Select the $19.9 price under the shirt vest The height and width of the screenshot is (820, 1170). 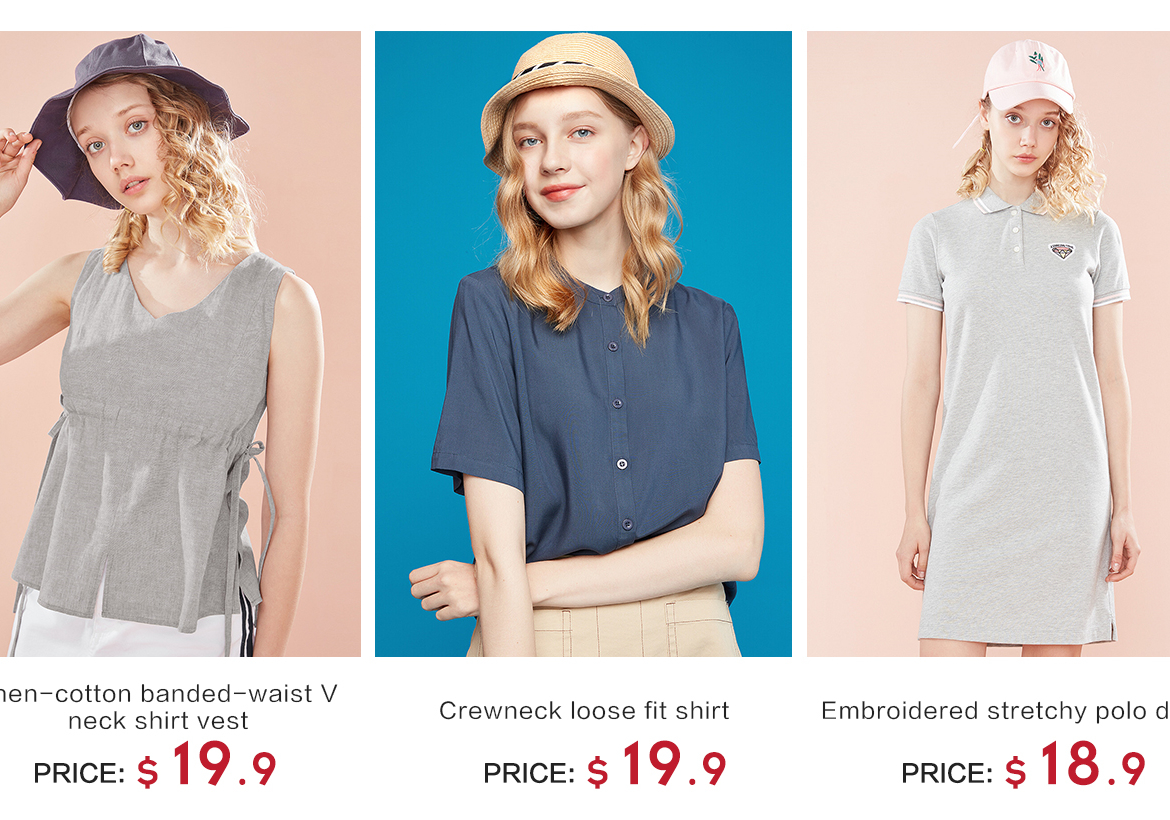point(207,765)
